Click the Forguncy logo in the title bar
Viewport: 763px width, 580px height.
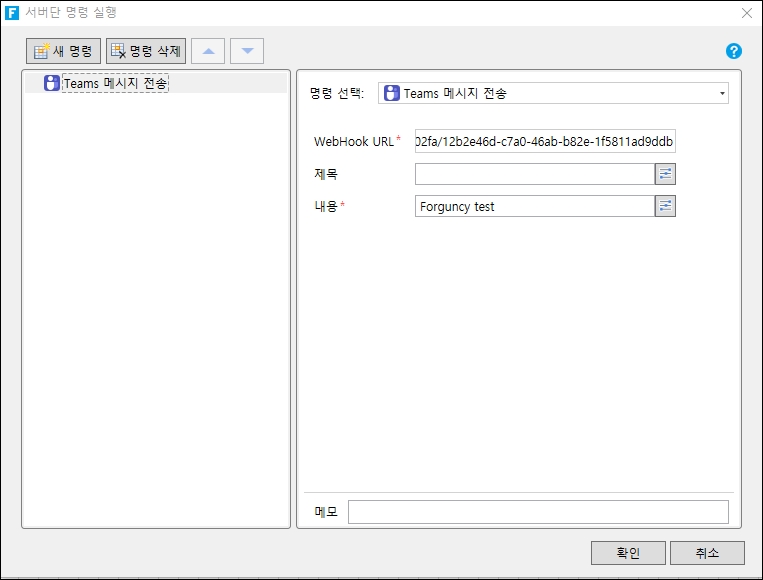(12, 13)
